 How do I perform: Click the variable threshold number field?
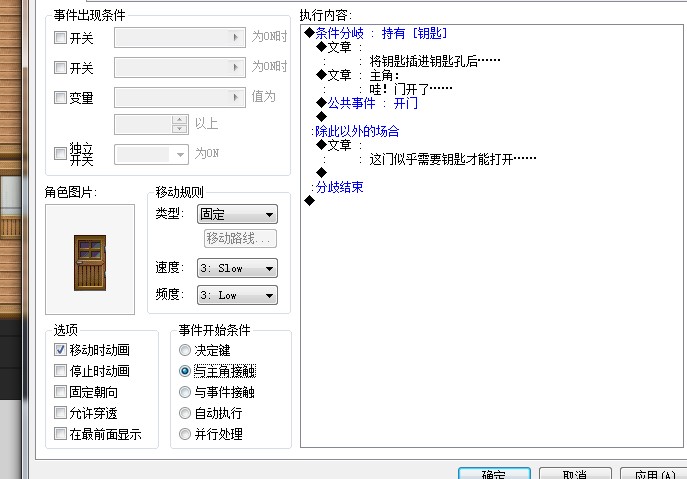[143, 124]
